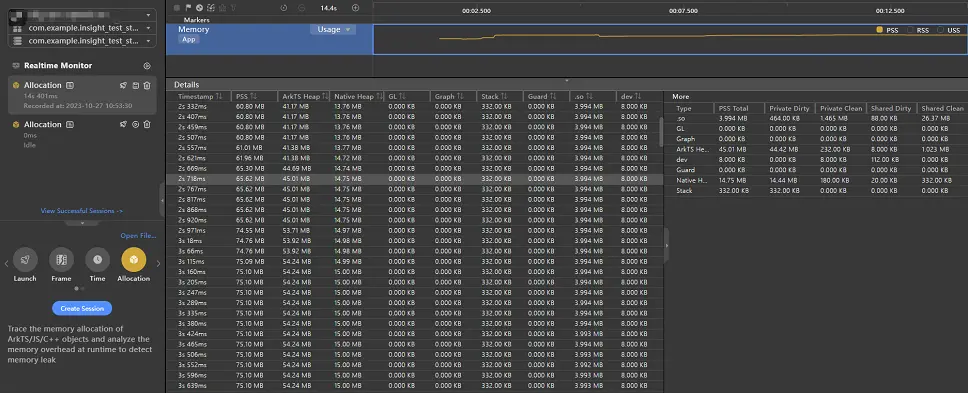Open the Usage dropdown in Memory lane
Image resolution: width=968 pixels, height=393 pixels.
coord(333,30)
